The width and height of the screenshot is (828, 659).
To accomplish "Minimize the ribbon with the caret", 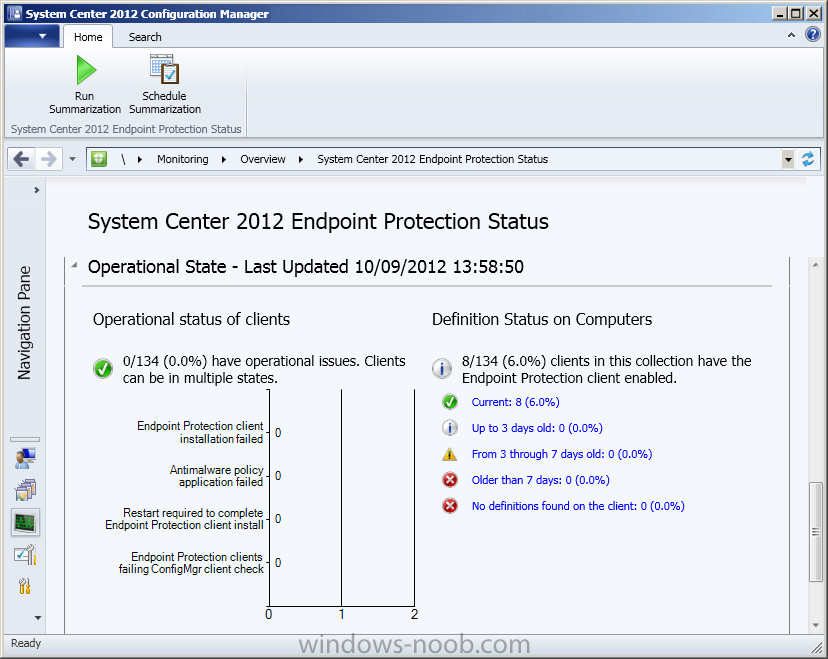I will [791, 35].
